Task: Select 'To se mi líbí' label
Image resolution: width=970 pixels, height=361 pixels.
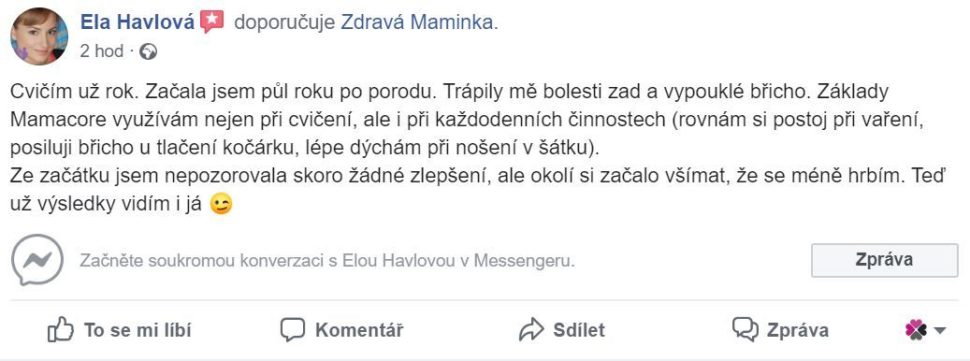Action: click(x=137, y=330)
